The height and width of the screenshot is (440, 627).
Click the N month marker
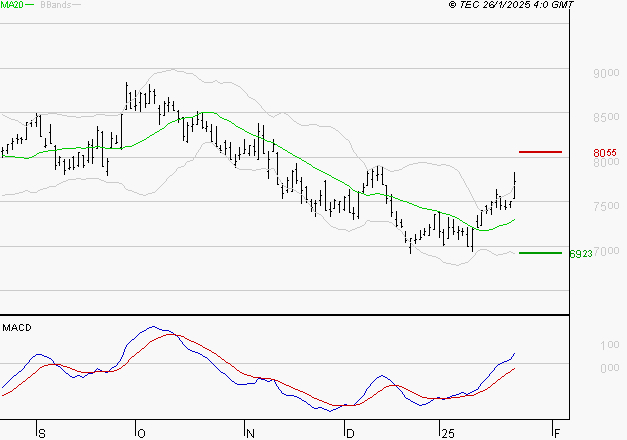[250, 434]
